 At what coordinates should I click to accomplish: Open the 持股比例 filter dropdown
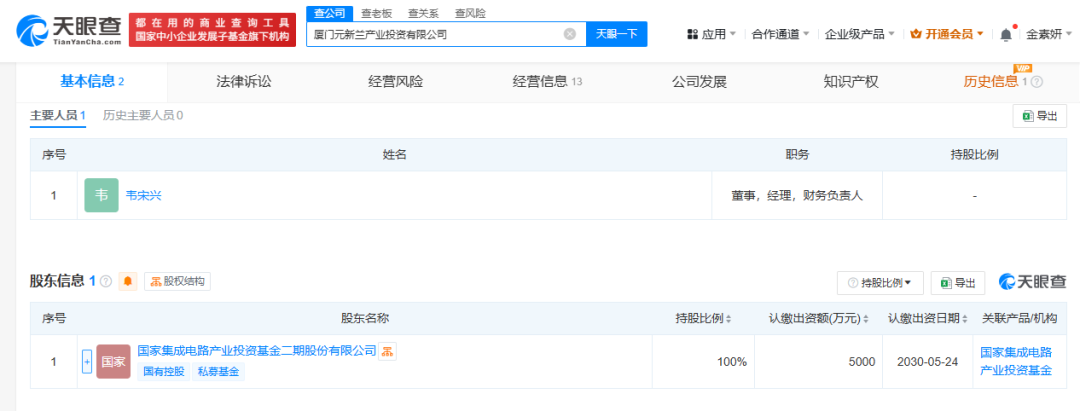(880, 282)
